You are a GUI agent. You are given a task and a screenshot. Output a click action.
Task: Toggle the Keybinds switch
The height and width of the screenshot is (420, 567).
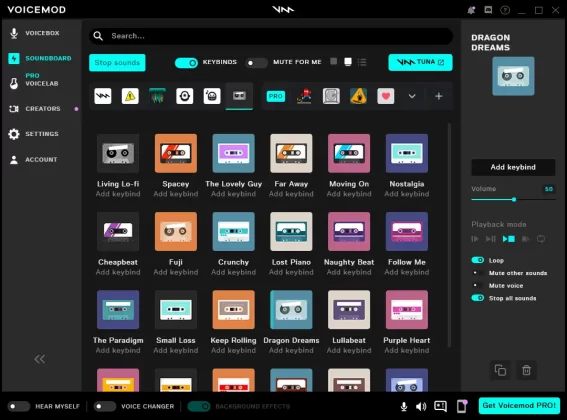point(186,63)
